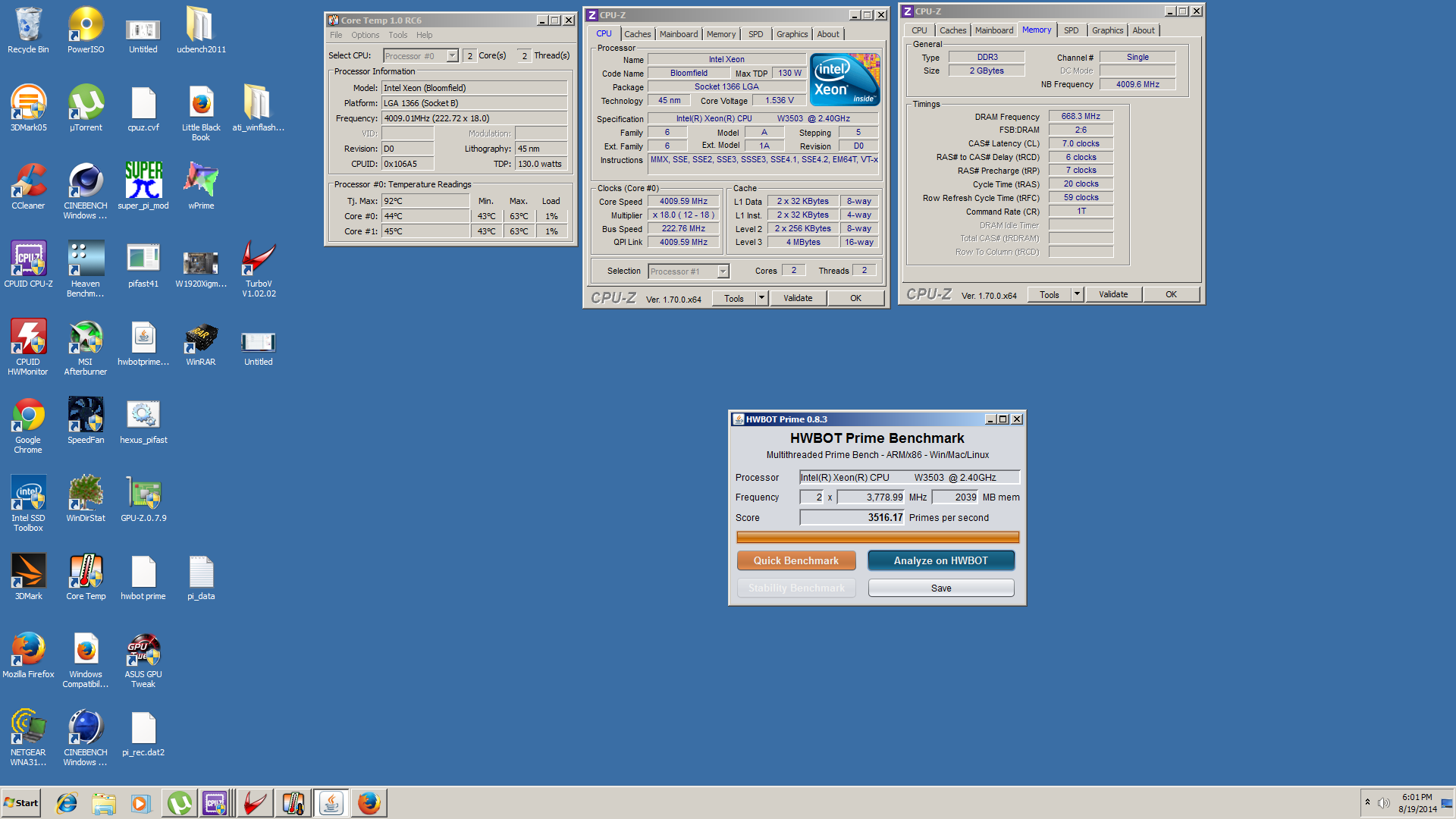Screen dimensions: 1456x819
Task: Click the Intel Xeon logo in CPU-Z
Action: pos(845,79)
